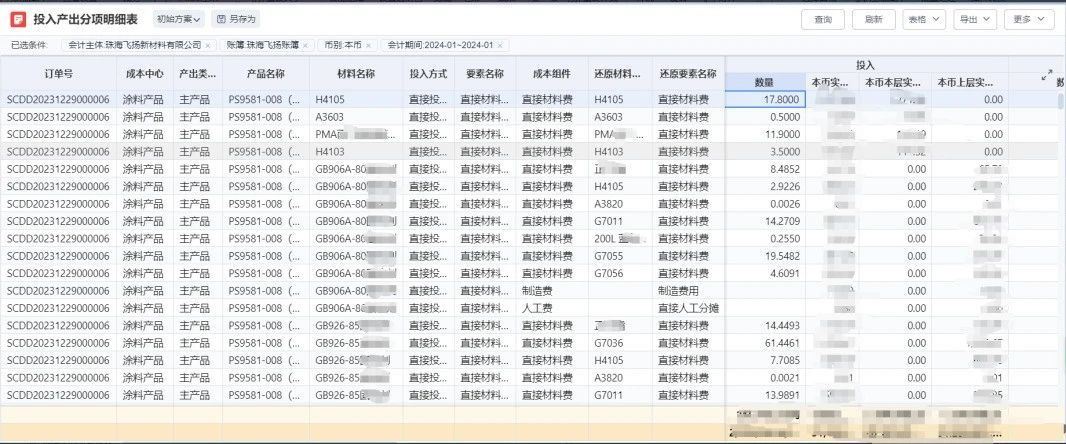The image size is (1066, 444).
Task: Open the 初始方案 scheme dropdown
Action: [x=180, y=19]
